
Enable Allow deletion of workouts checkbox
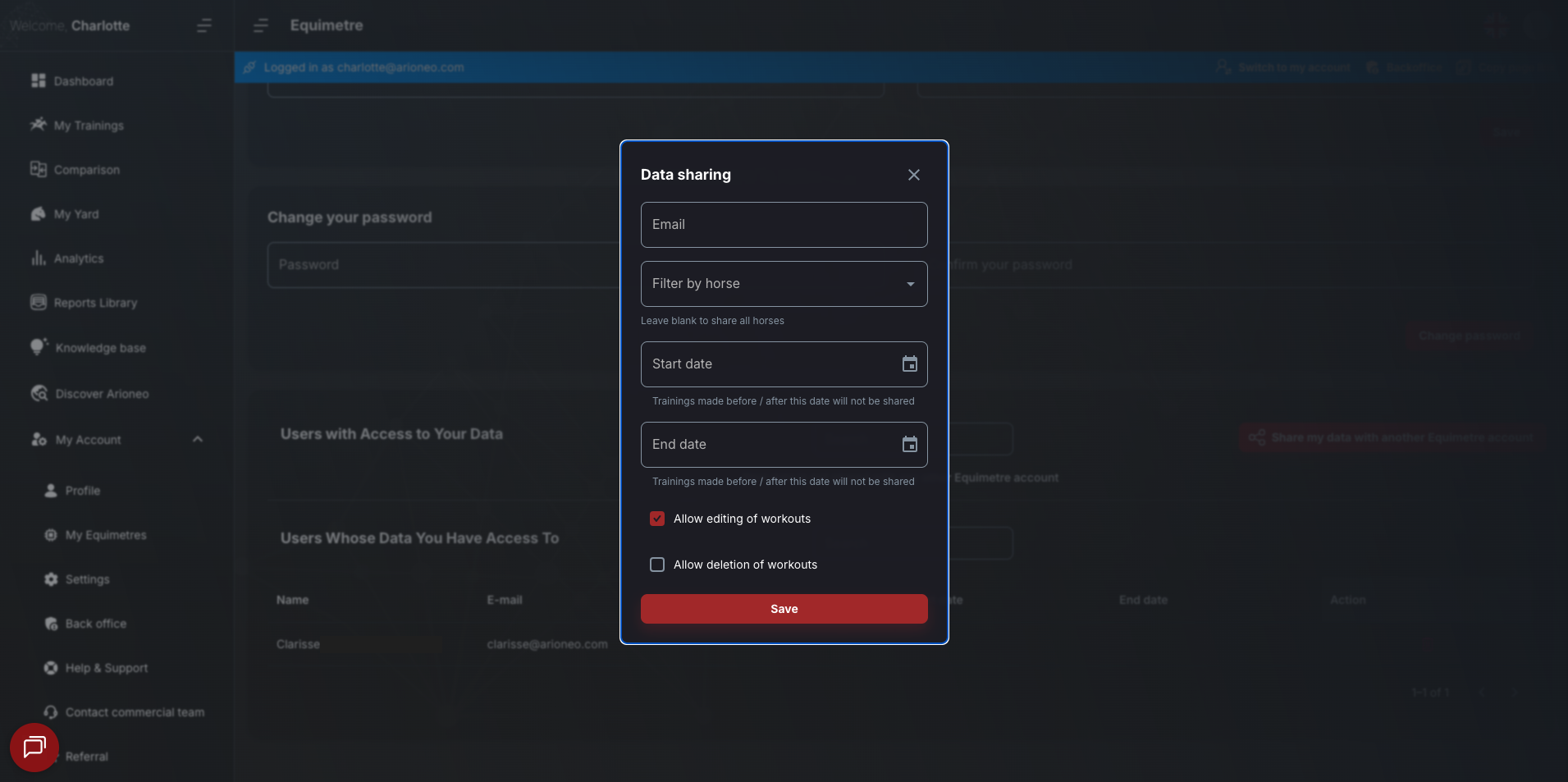[x=657, y=565]
